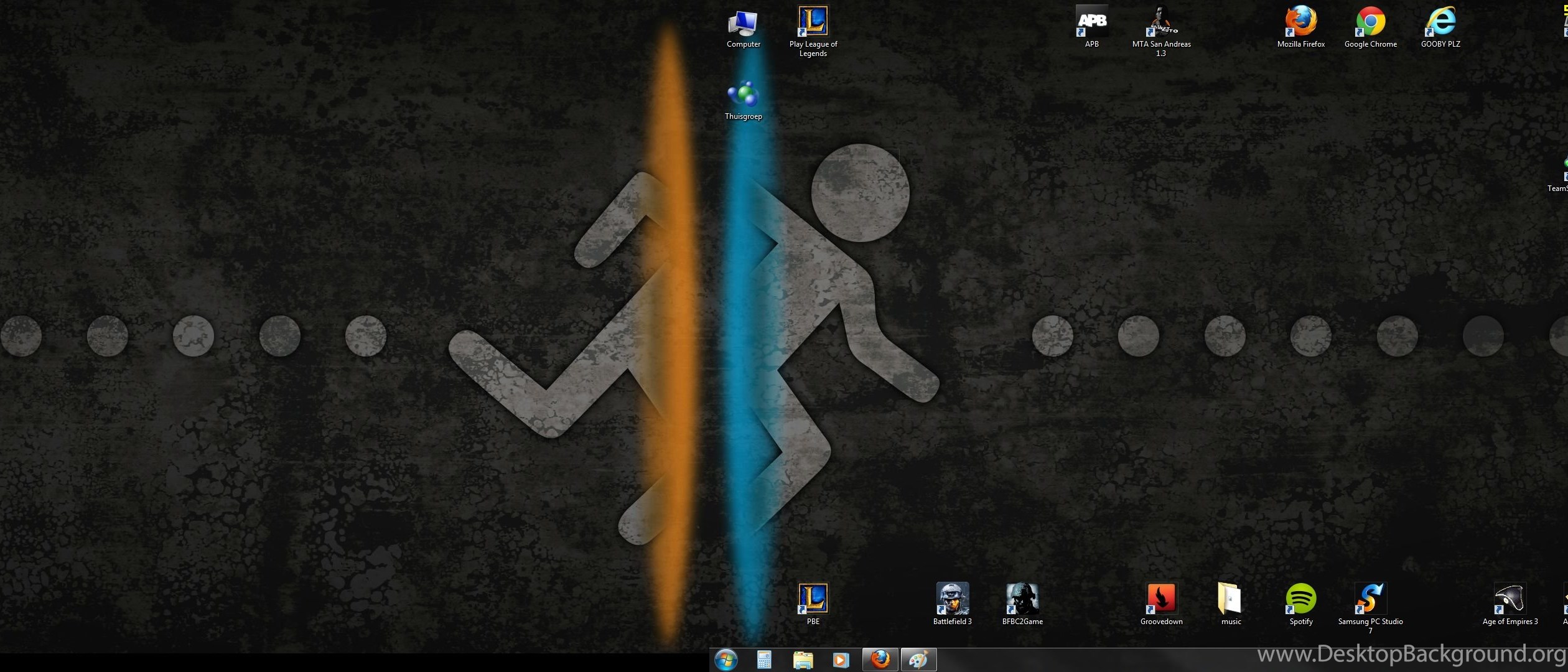
Task: Select the Google Chrome desktop shortcut
Action: pyautogui.click(x=1370, y=27)
